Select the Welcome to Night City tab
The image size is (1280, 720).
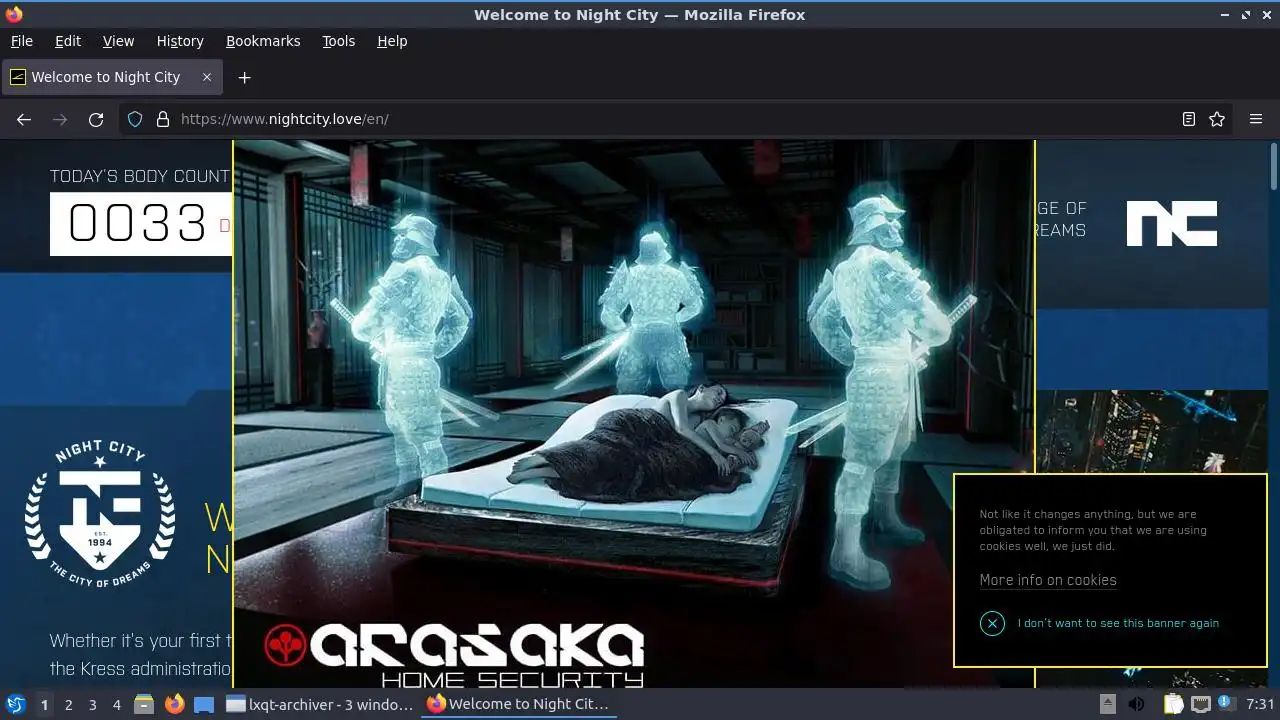click(x=112, y=77)
